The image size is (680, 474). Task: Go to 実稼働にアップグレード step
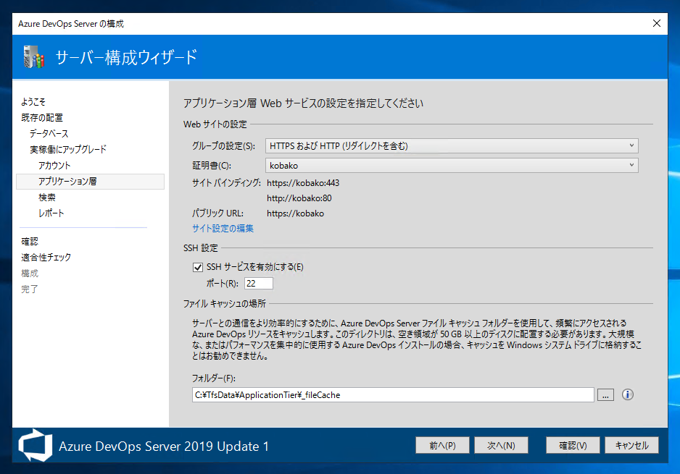pos(68,150)
